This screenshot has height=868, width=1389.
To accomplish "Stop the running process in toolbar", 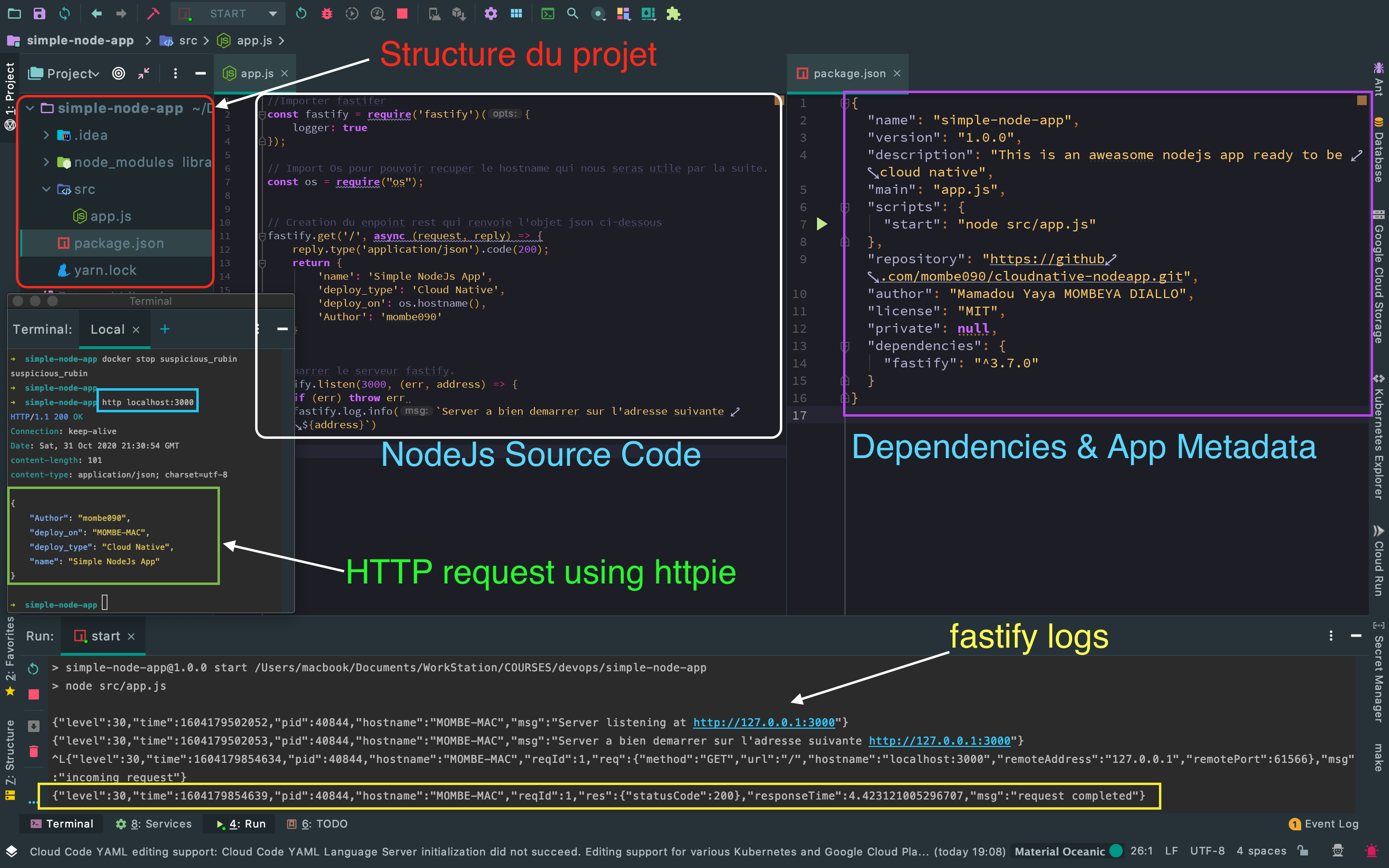I will (402, 13).
